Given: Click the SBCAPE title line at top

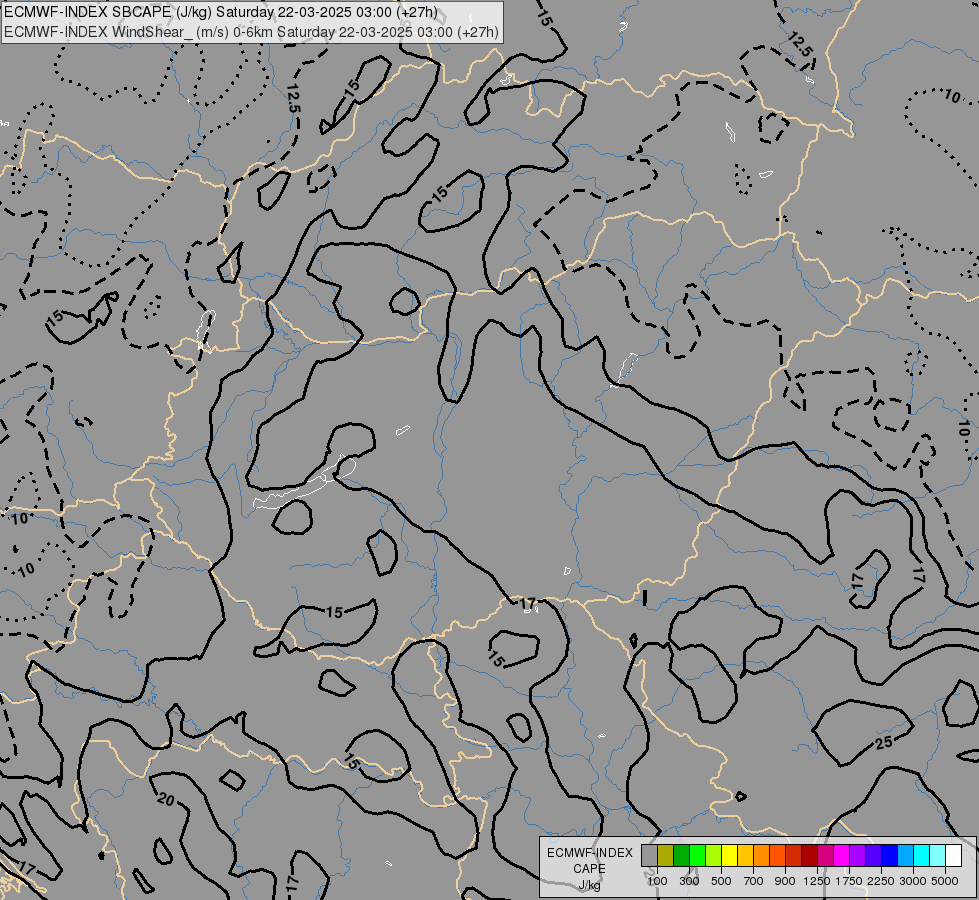Looking at the screenshot, I should coord(221,12).
